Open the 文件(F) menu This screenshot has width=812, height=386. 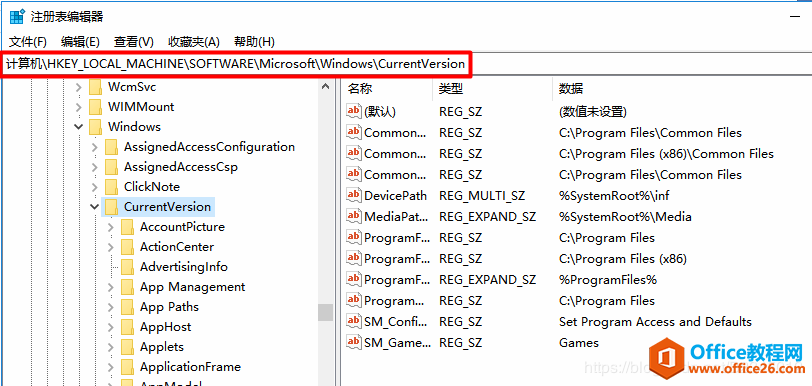[28, 42]
